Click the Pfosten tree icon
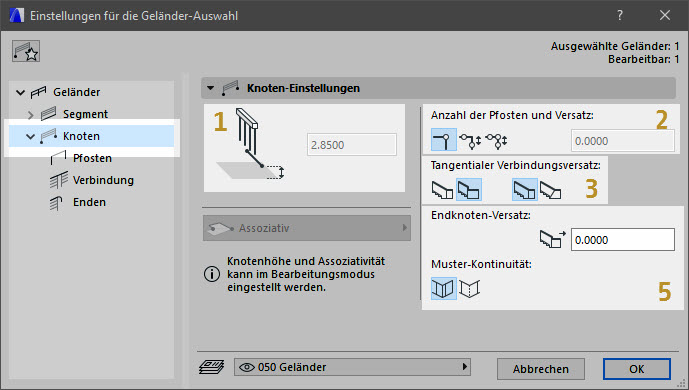This screenshot has height=390, width=689. (x=58, y=157)
